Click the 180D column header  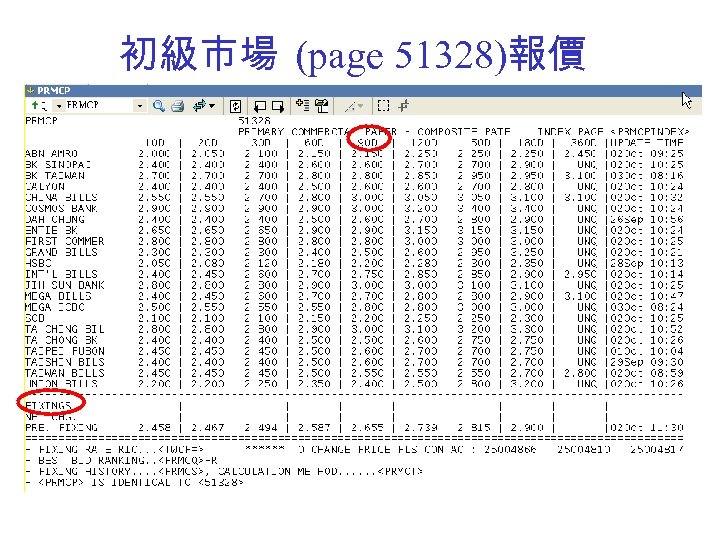coord(530,142)
